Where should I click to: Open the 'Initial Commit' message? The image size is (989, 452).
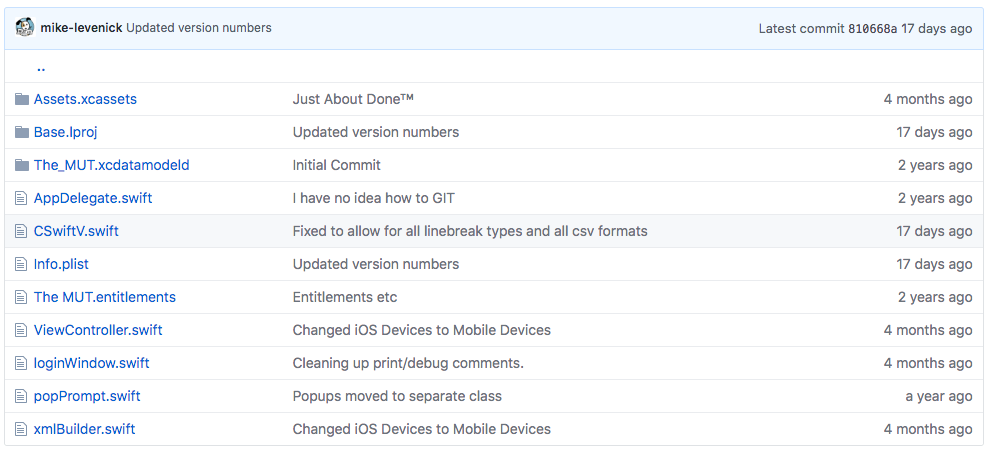337,165
